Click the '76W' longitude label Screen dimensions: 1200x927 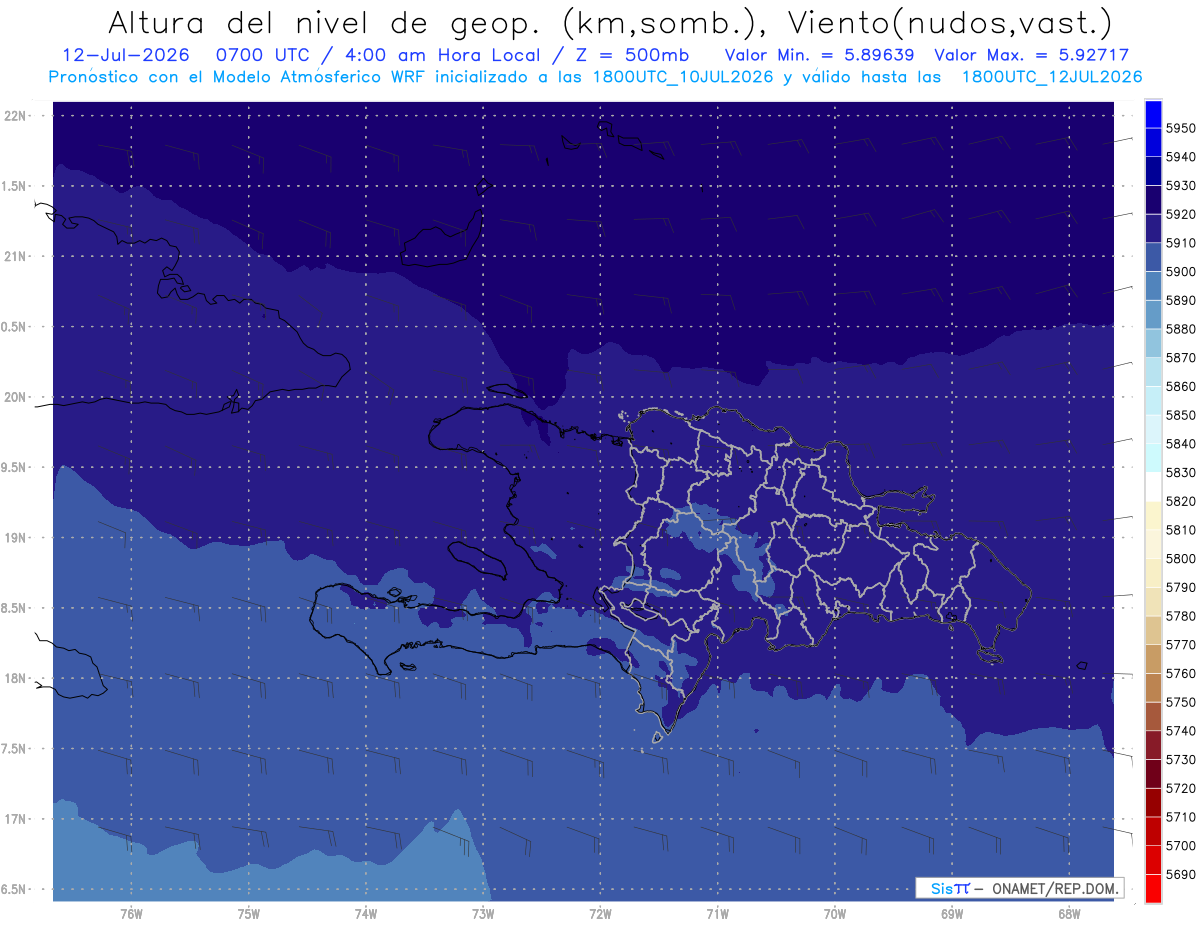tap(131, 914)
